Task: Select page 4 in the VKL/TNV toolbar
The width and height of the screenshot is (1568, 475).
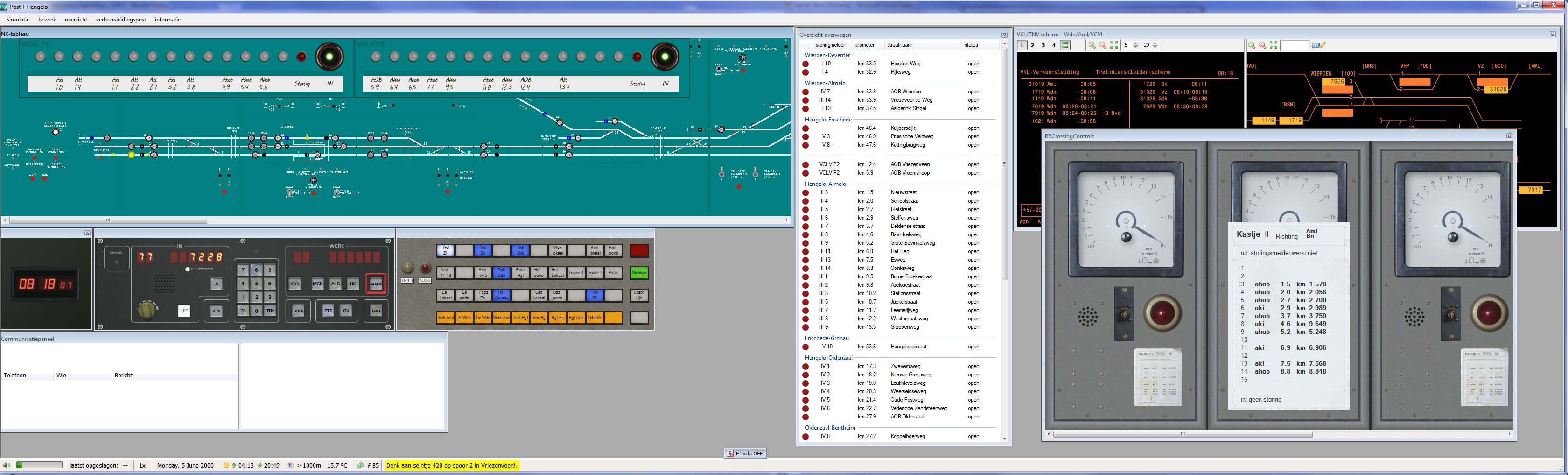Action: pos(1054,45)
